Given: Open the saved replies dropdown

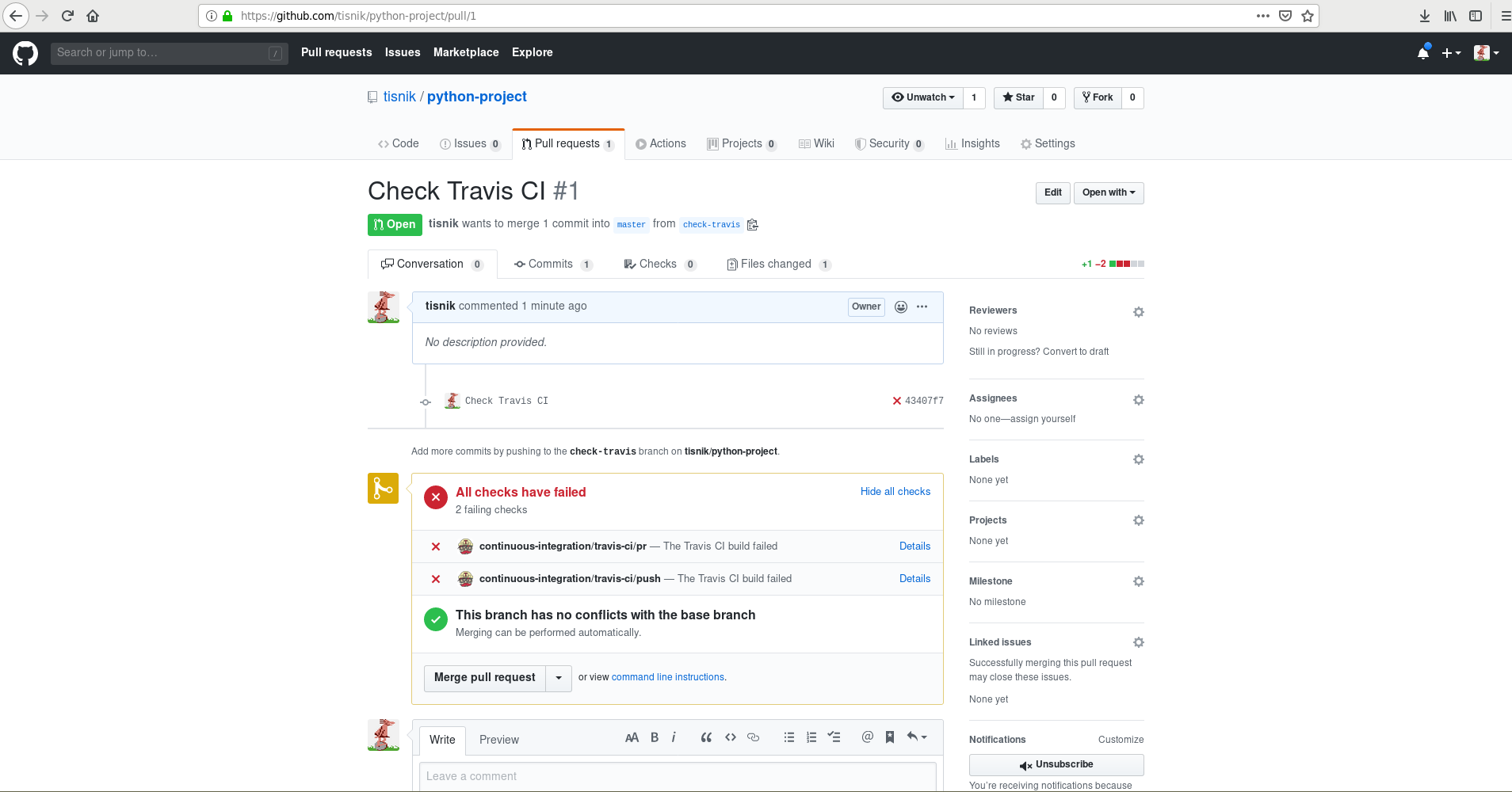Looking at the screenshot, I should [917, 737].
